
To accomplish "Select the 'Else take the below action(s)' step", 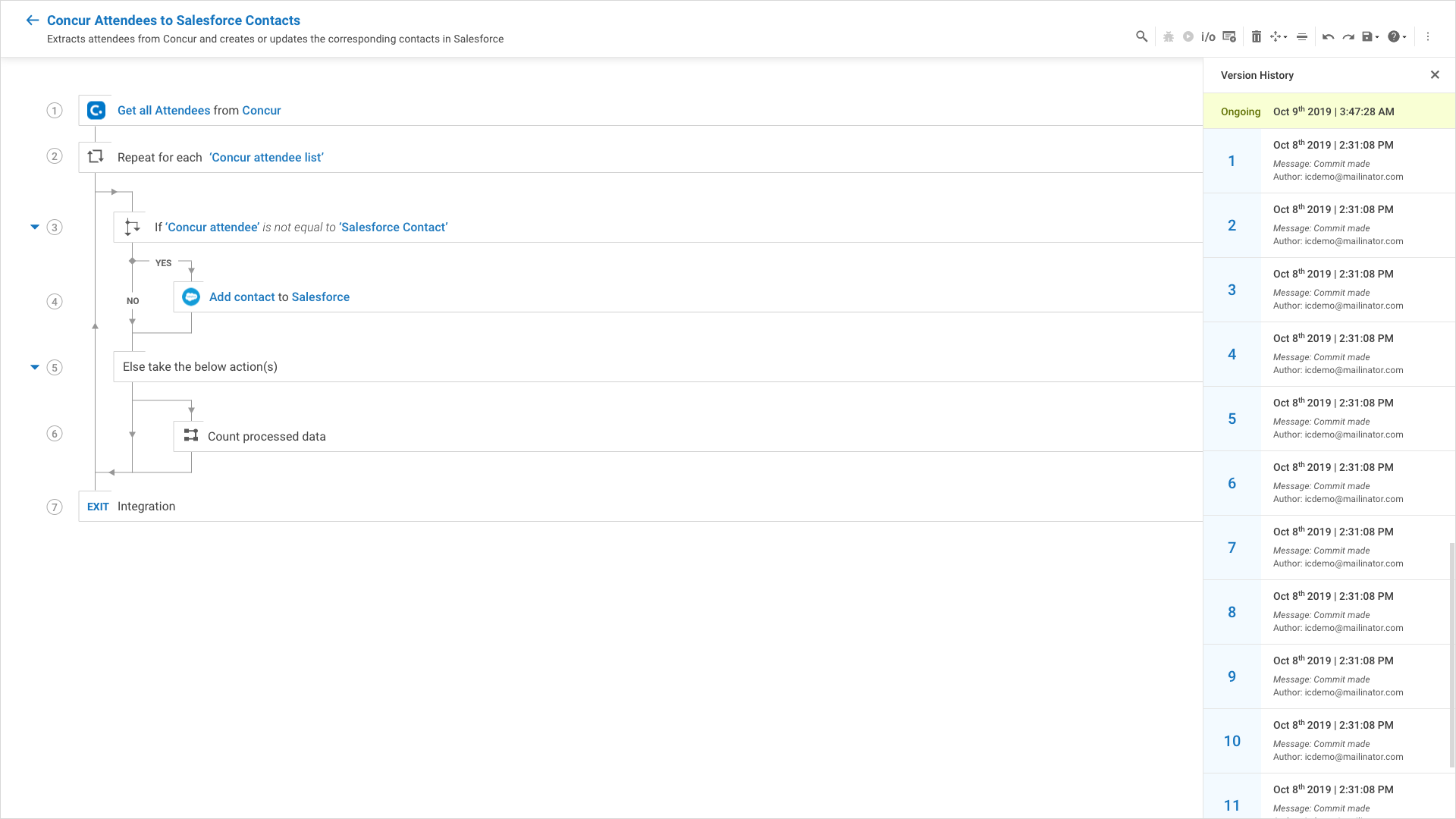I will 657,367.
